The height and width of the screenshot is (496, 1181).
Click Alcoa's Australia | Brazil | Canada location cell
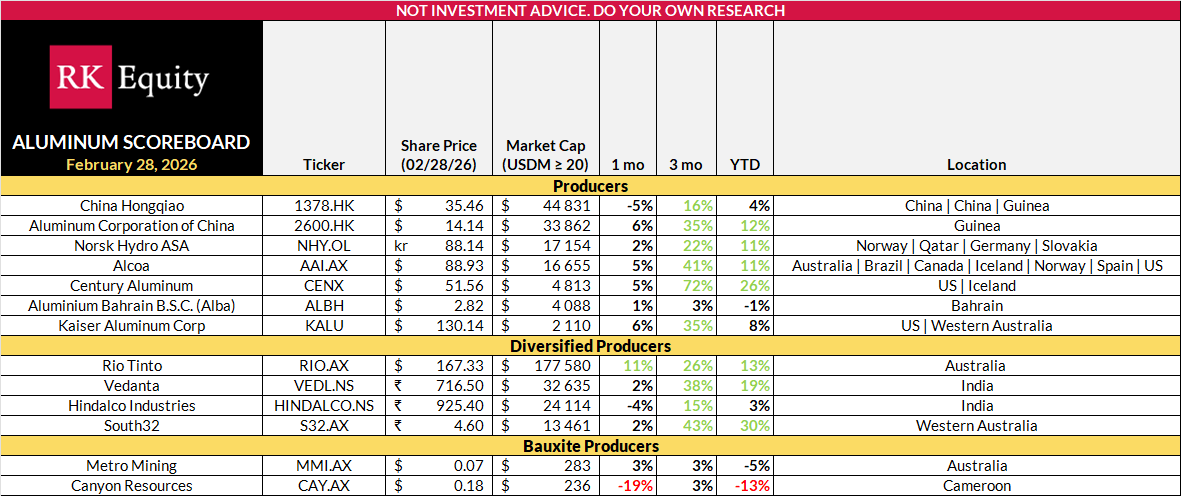point(976,266)
